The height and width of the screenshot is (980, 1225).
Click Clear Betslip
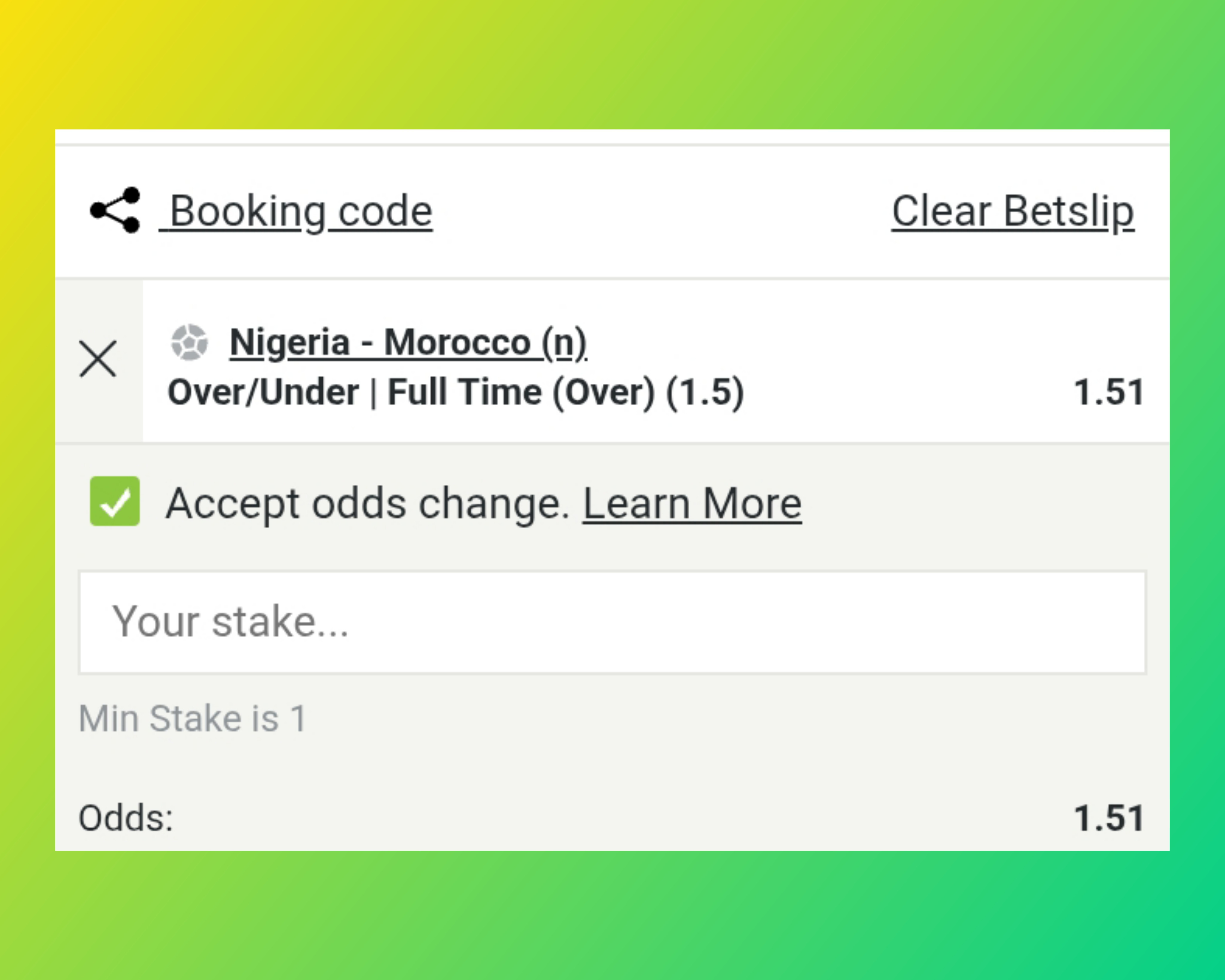[x=1012, y=211]
